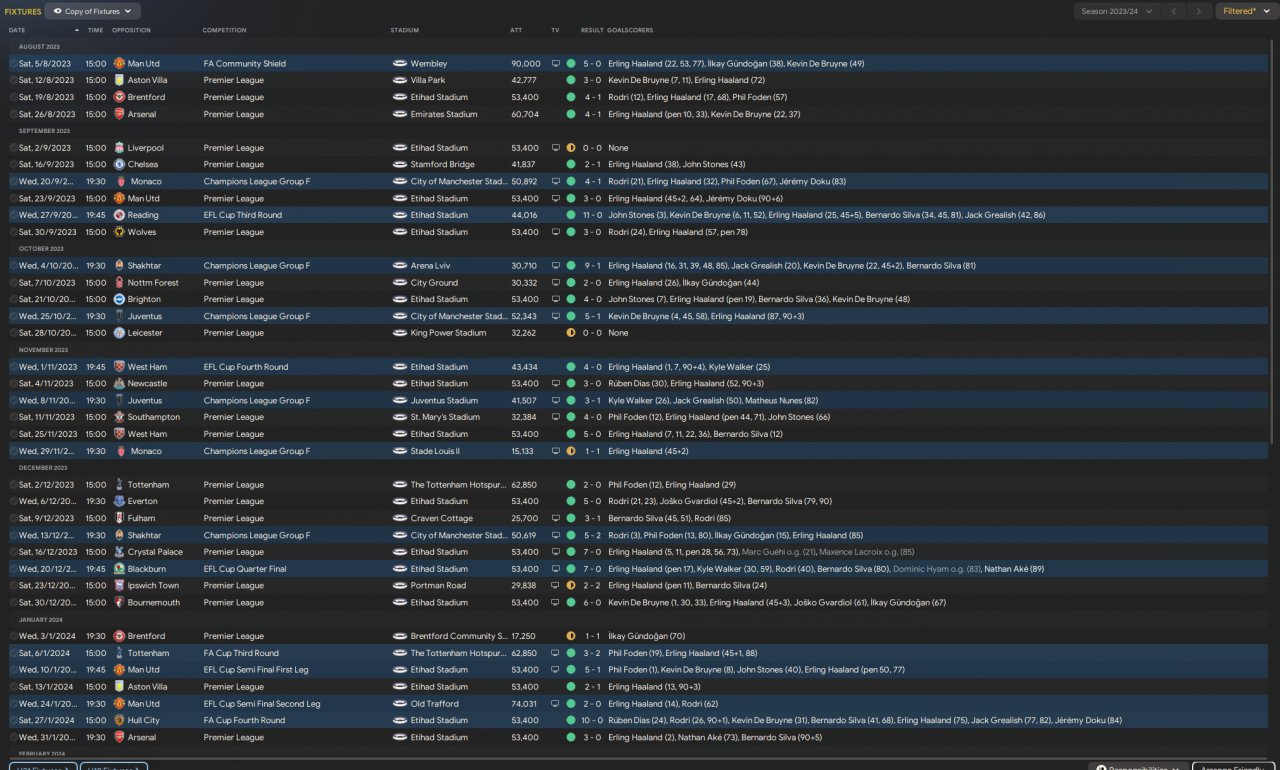Click the 90,000 attendance figure
1280x770 pixels.
coord(525,63)
